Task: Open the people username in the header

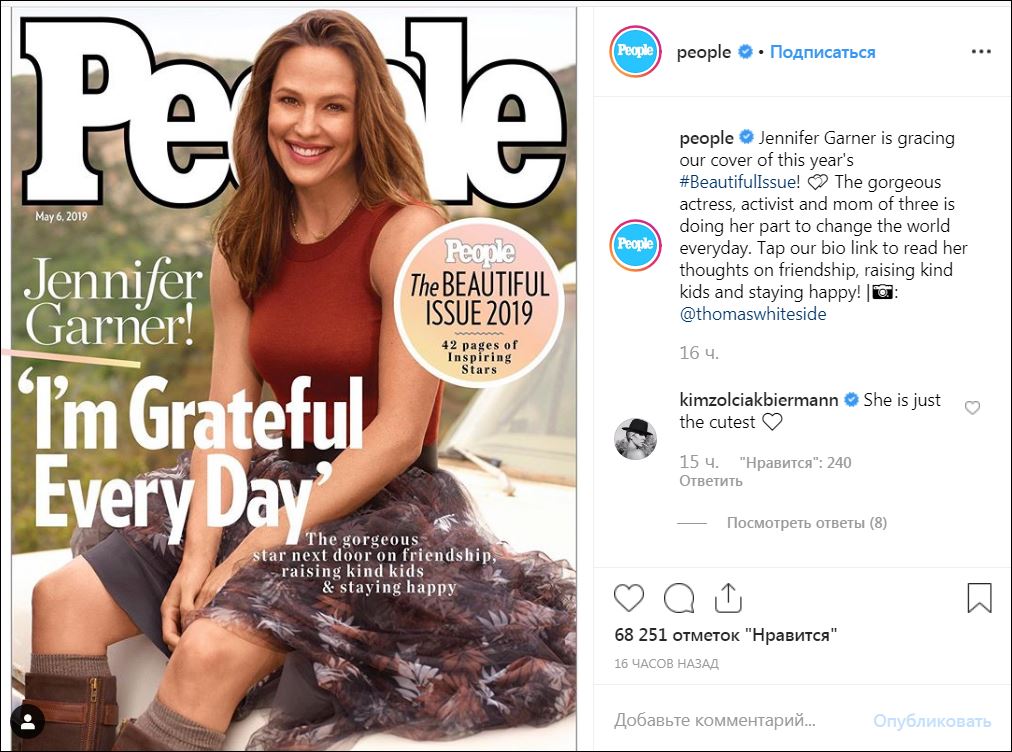Action: click(704, 52)
